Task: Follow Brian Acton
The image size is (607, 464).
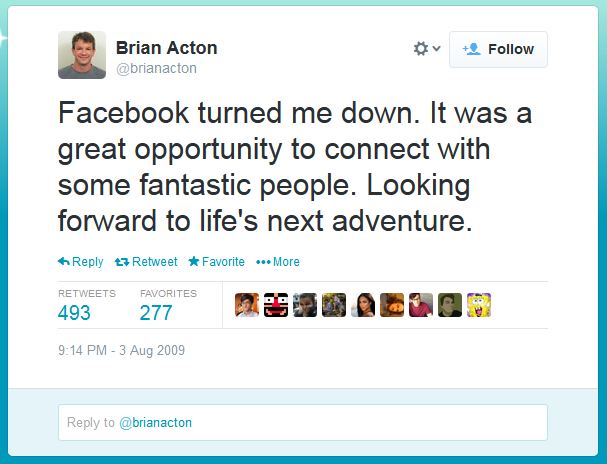Action: click(x=498, y=49)
